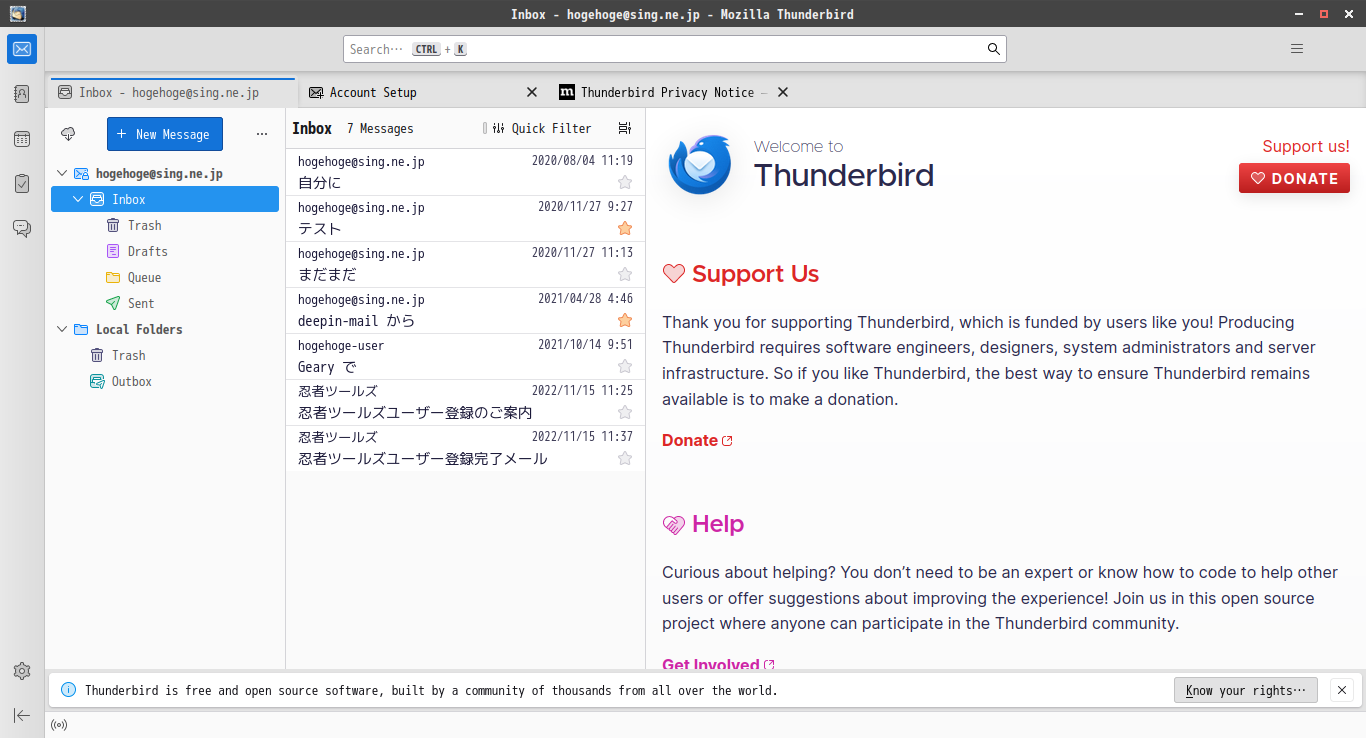This screenshot has height=738, width=1366.
Task: Collapse the Local Folders tree
Action: click(x=62, y=329)
